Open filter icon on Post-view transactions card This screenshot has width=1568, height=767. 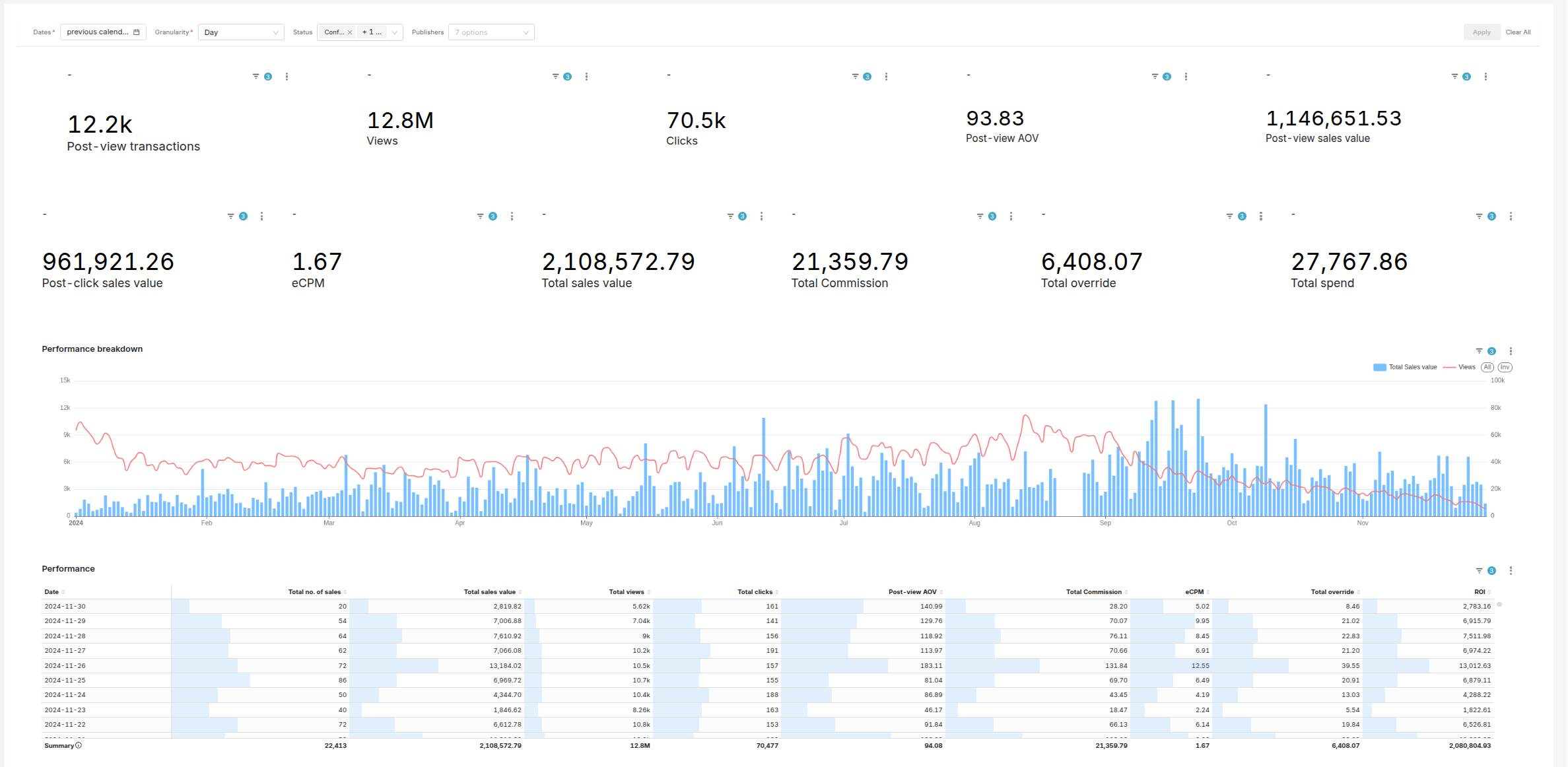point(256,77)
